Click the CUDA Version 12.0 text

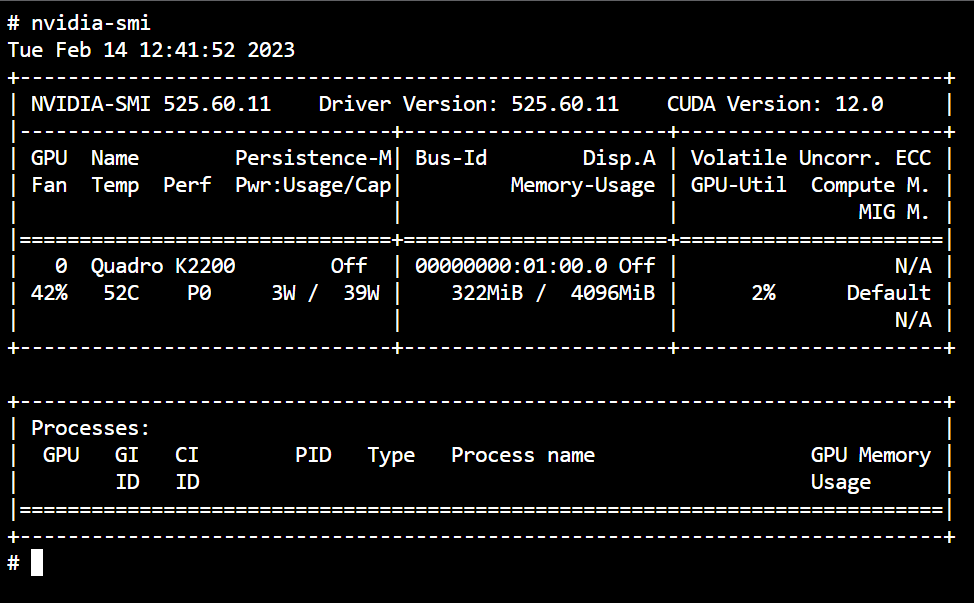[x=775, y=104]
